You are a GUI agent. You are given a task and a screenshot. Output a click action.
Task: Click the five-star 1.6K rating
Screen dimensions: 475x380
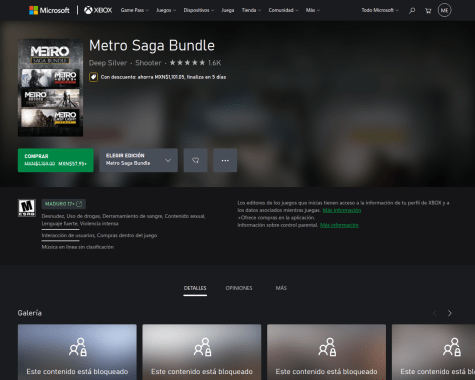click(195, 63)
